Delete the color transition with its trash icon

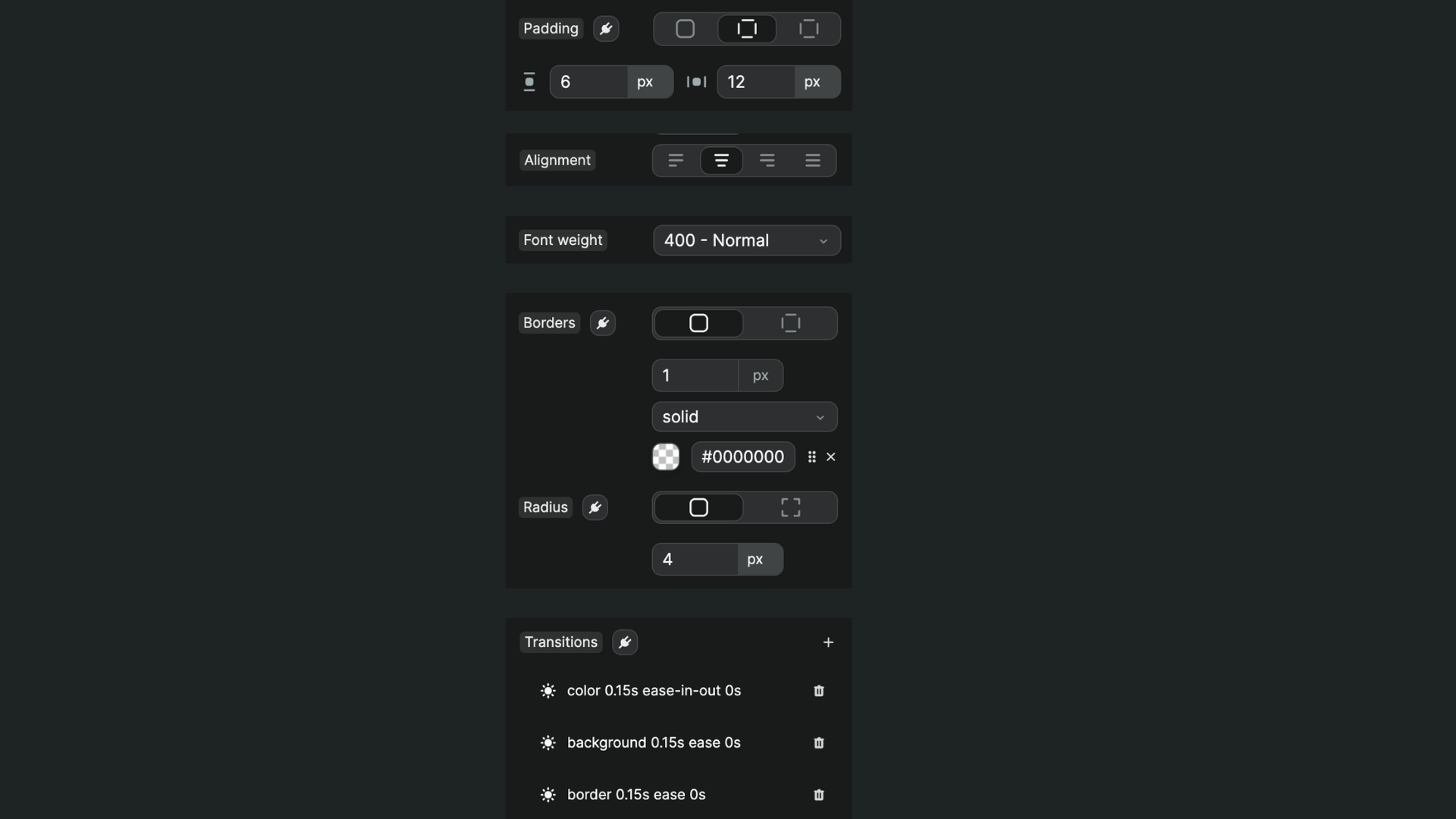point(818,691)
